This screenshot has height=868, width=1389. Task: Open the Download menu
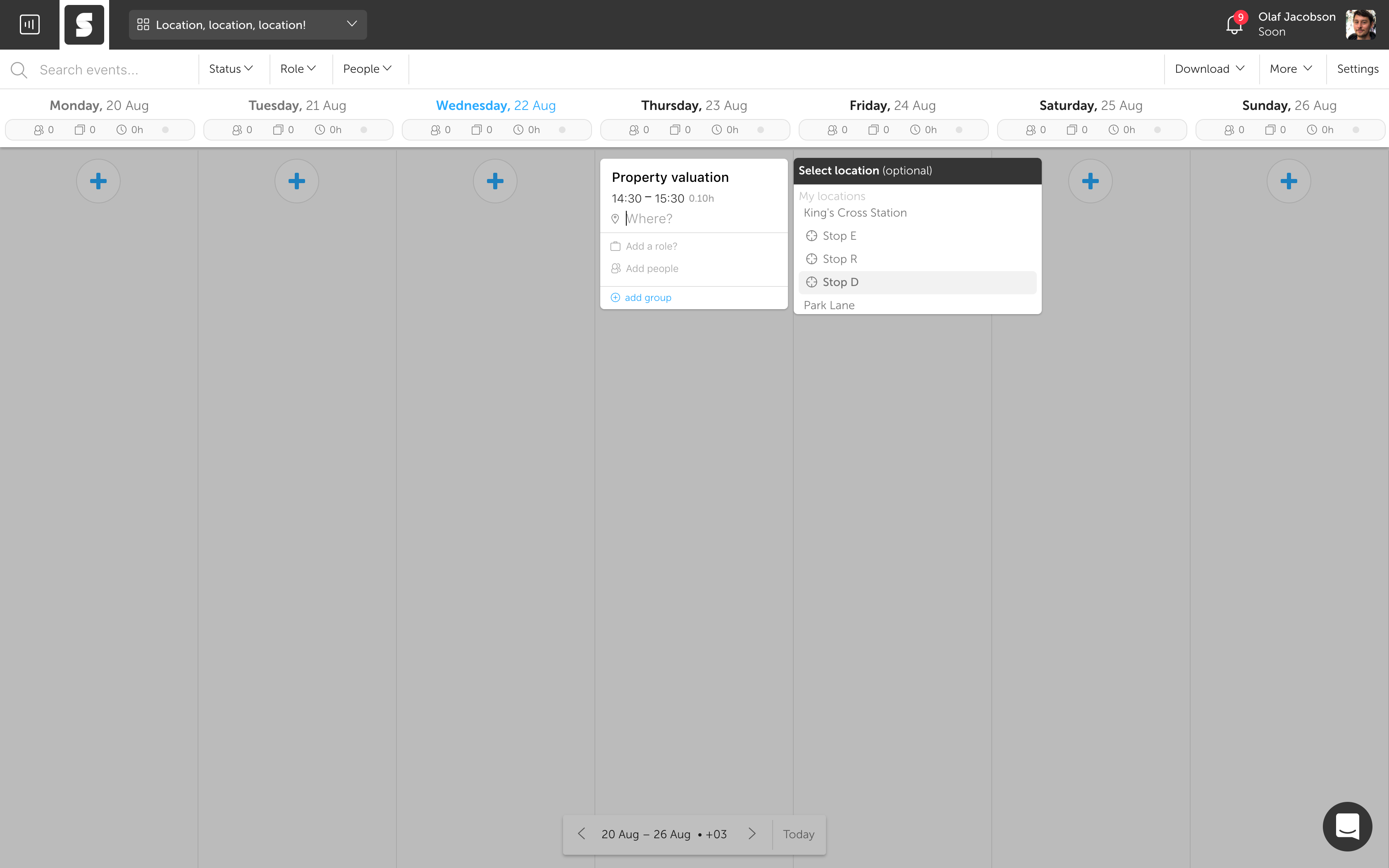coord(1209,69)
